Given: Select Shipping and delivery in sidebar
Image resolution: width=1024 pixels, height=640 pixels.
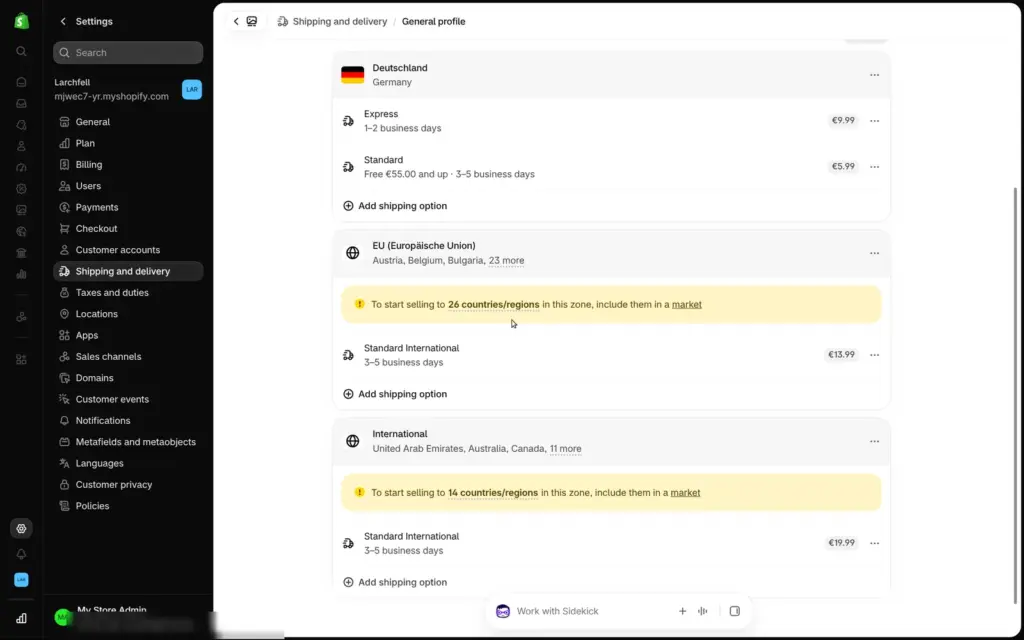Looking at the screenshot, I should pyautogui.click(x=128, y=271).
